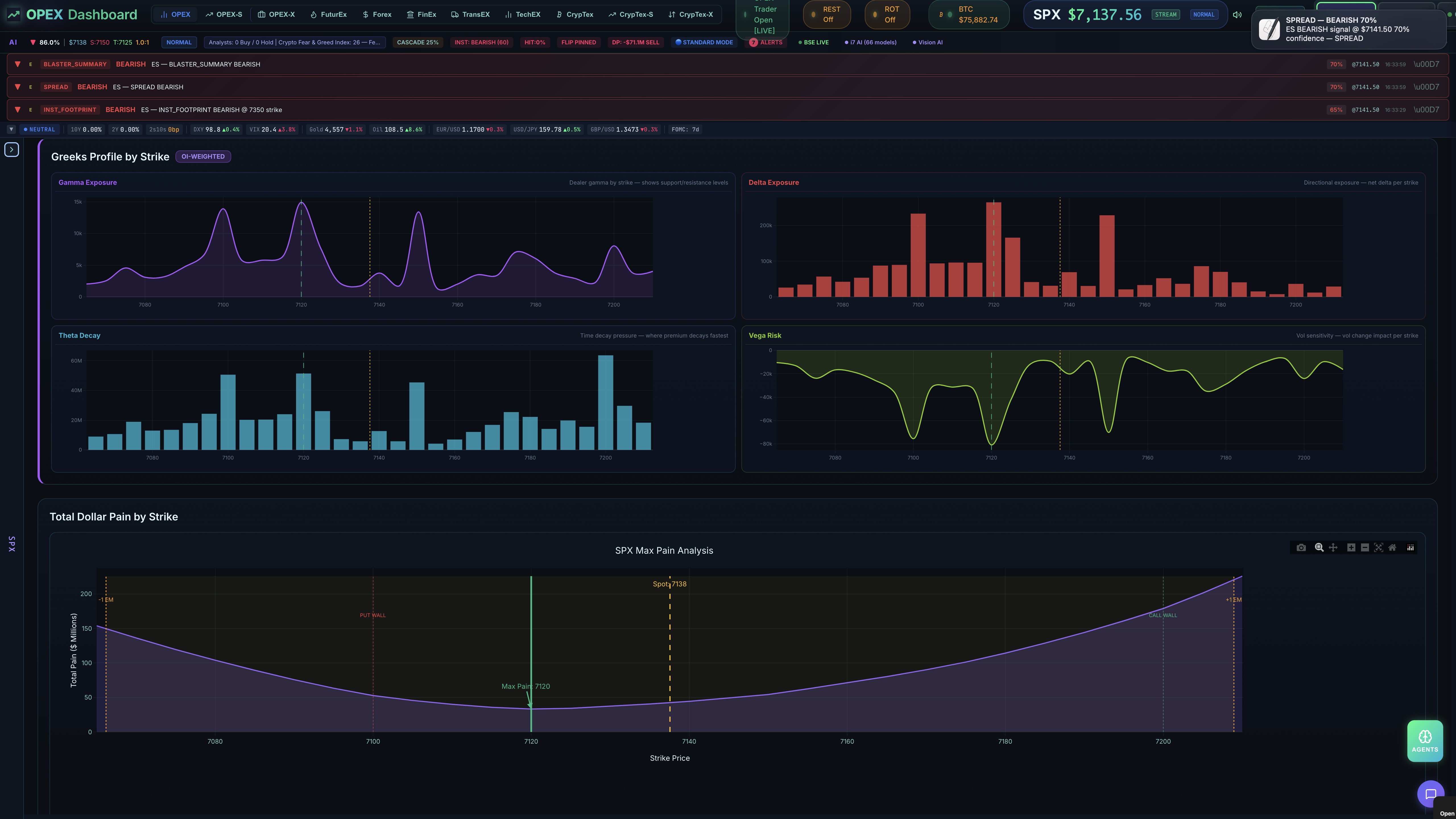1456x819 pixels.
Task: Click the Analysts Crypto Fear & Greed ticker
Action: tap(295, 42)
